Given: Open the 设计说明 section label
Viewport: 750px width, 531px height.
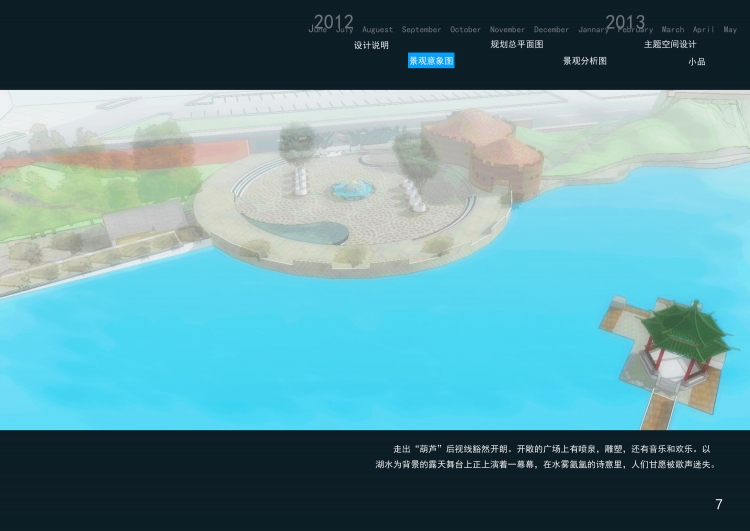Looking at the screenshot, I should (371, 45).
